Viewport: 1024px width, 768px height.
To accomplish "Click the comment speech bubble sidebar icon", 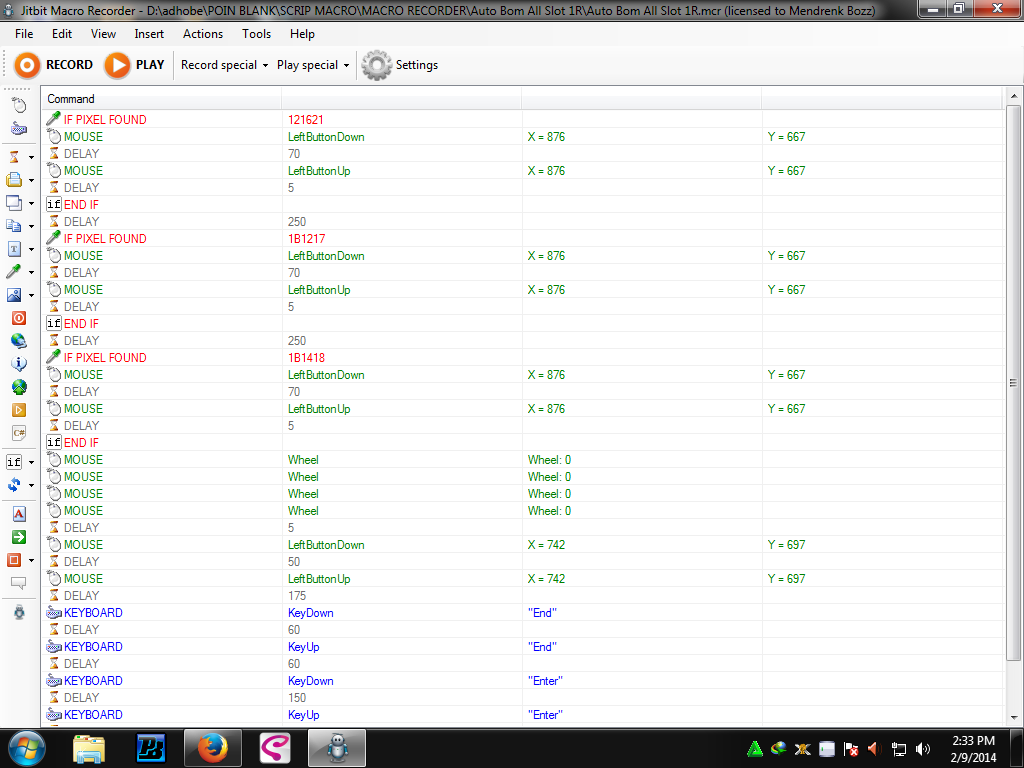I will [x=19, y=583].
